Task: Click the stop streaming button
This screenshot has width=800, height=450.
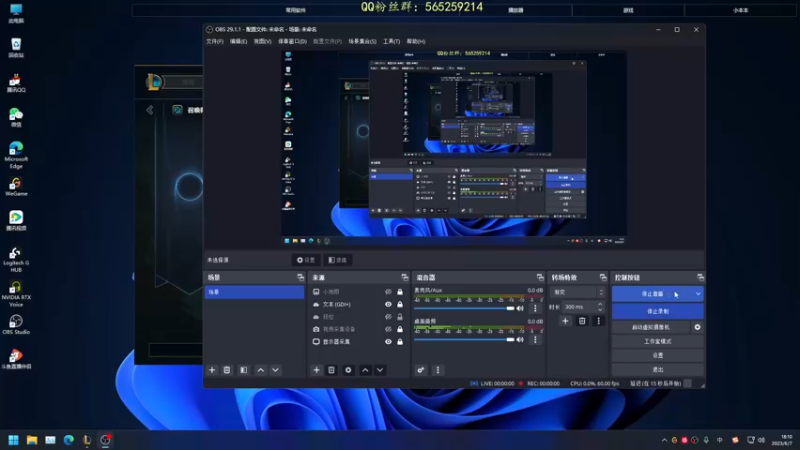Action: click(x=652, y=294)
